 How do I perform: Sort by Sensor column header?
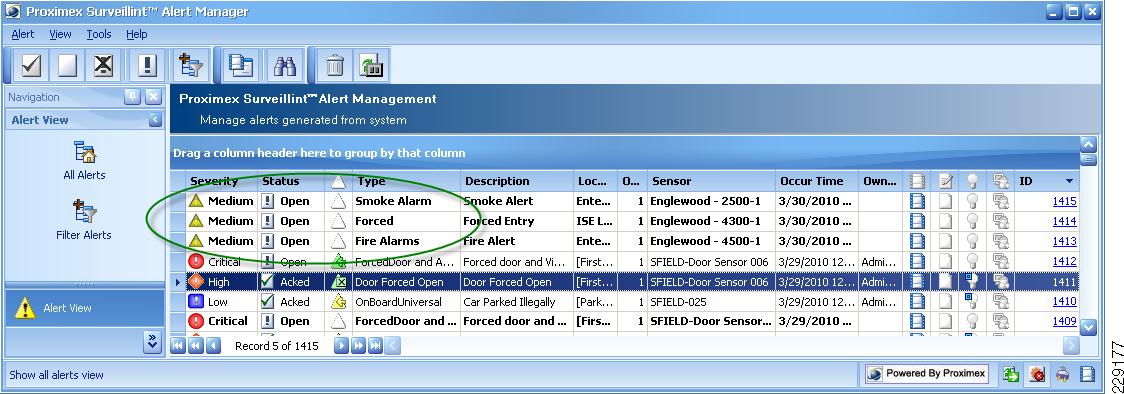click(x=710, y=181)
